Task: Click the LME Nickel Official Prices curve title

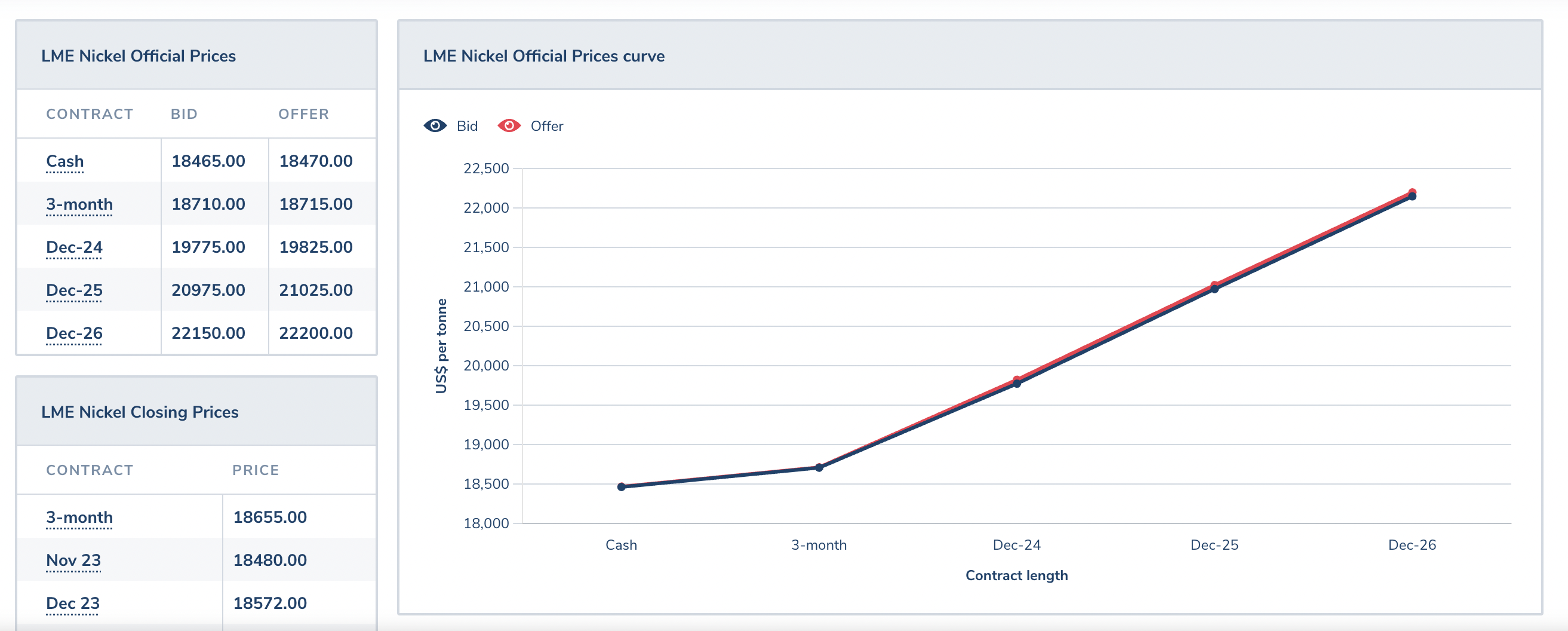Action: tap(543, 56)
